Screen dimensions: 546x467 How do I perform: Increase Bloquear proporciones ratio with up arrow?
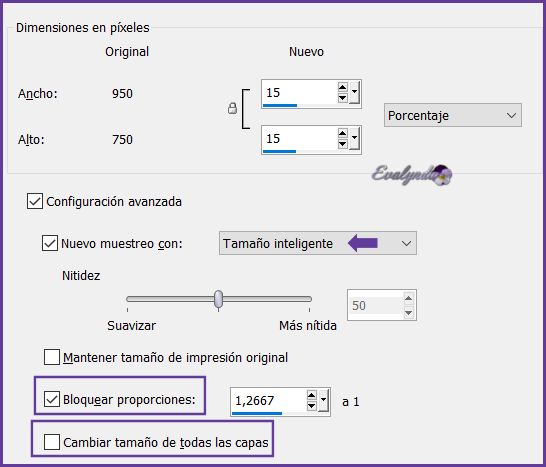pyautogui.click(x=312, y=395)
